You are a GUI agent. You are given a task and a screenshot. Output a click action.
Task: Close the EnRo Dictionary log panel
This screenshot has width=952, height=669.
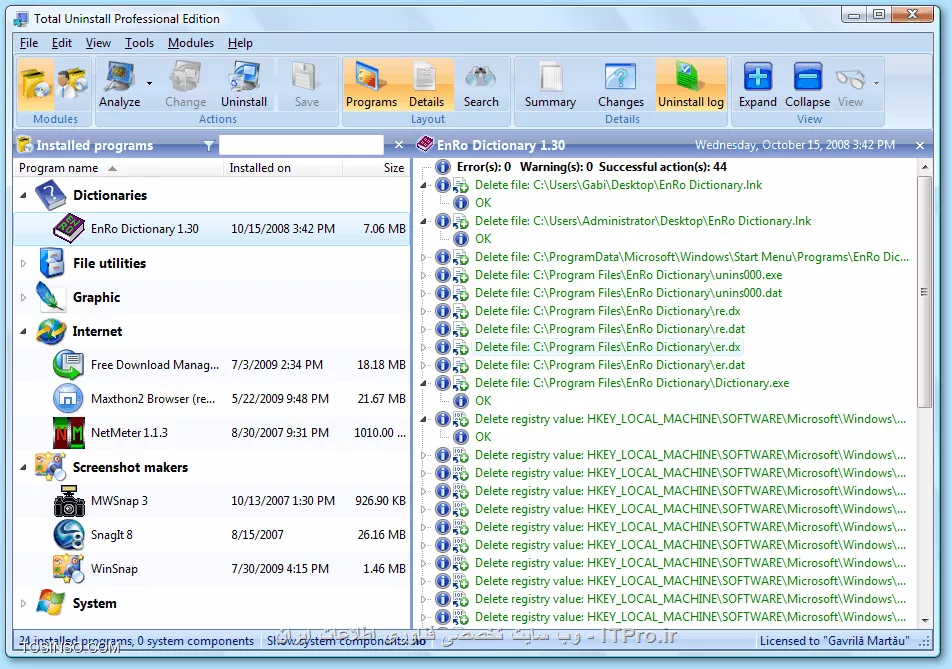[x=920, y=145]
